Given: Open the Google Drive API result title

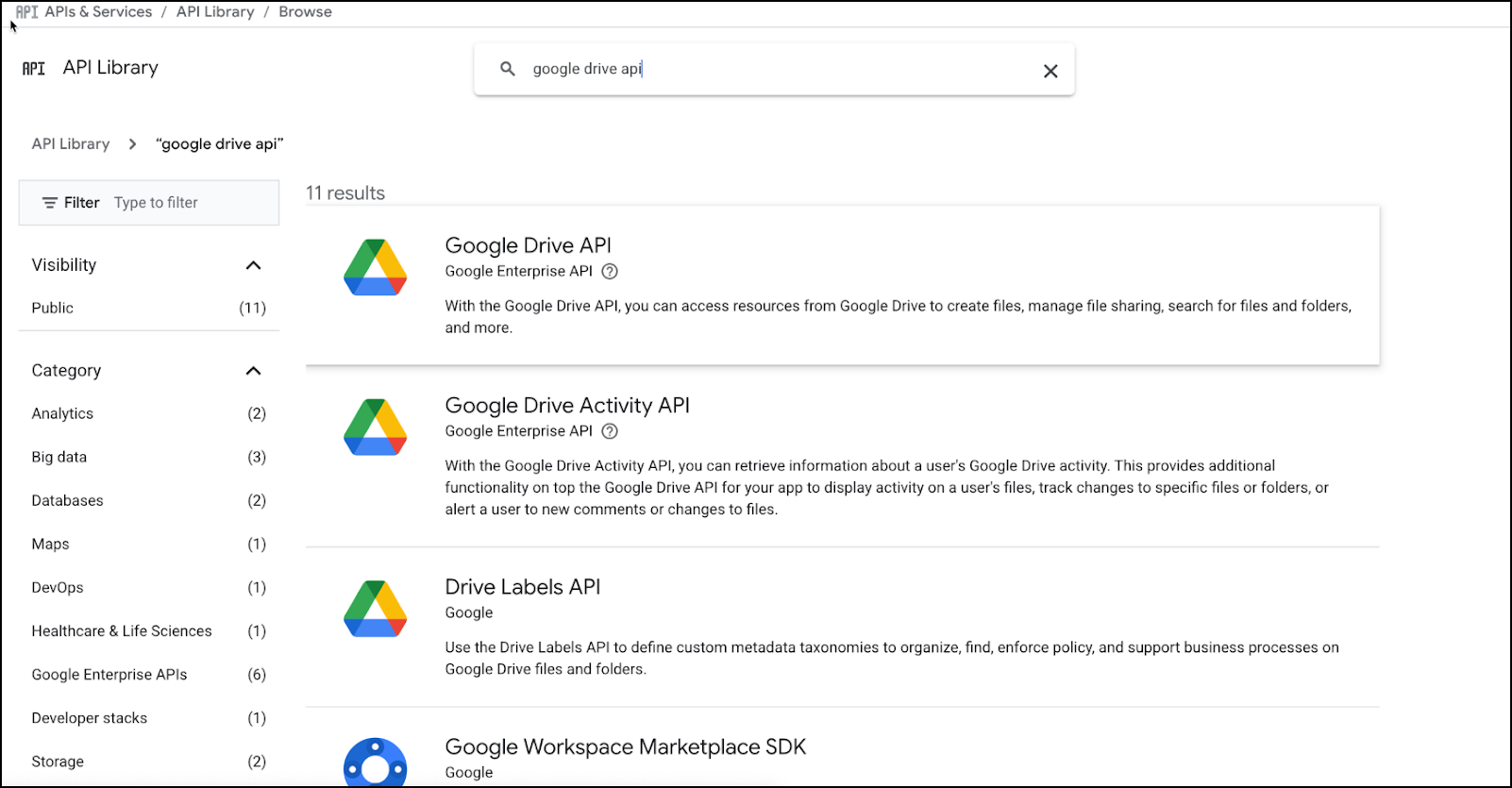Looking at the screenshot, I should tap(528, 245).
